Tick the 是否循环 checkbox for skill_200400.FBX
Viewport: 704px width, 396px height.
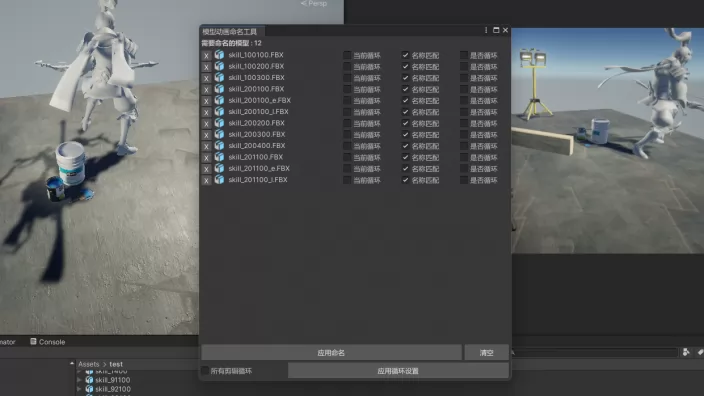pyautogui.click(x=464, y=146)
